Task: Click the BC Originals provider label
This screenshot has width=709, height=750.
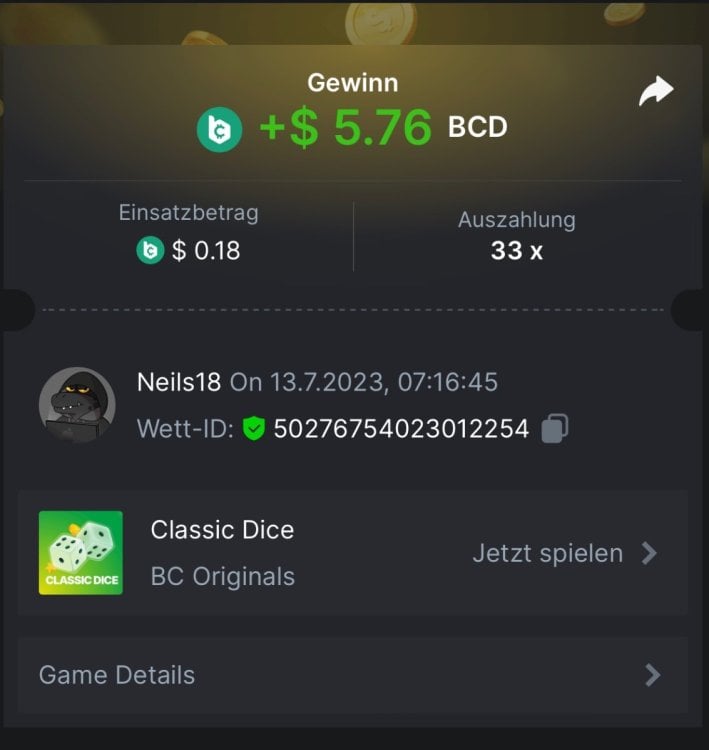Action: (x=222, y=576)
